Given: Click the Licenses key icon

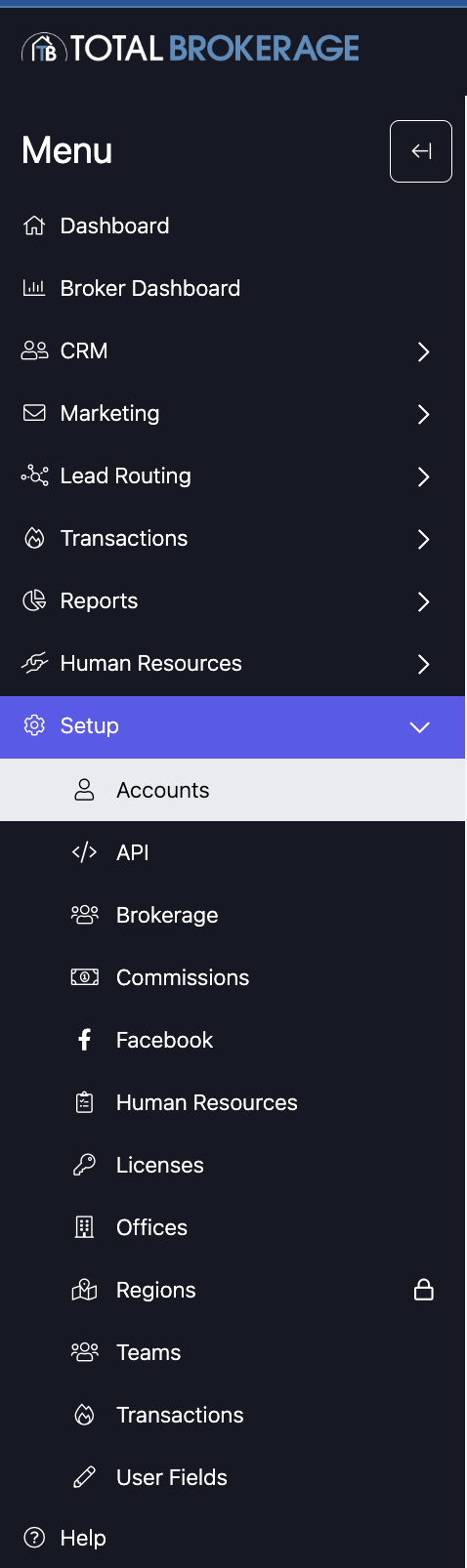Looking at the screenshot, I should [85, 1165].
